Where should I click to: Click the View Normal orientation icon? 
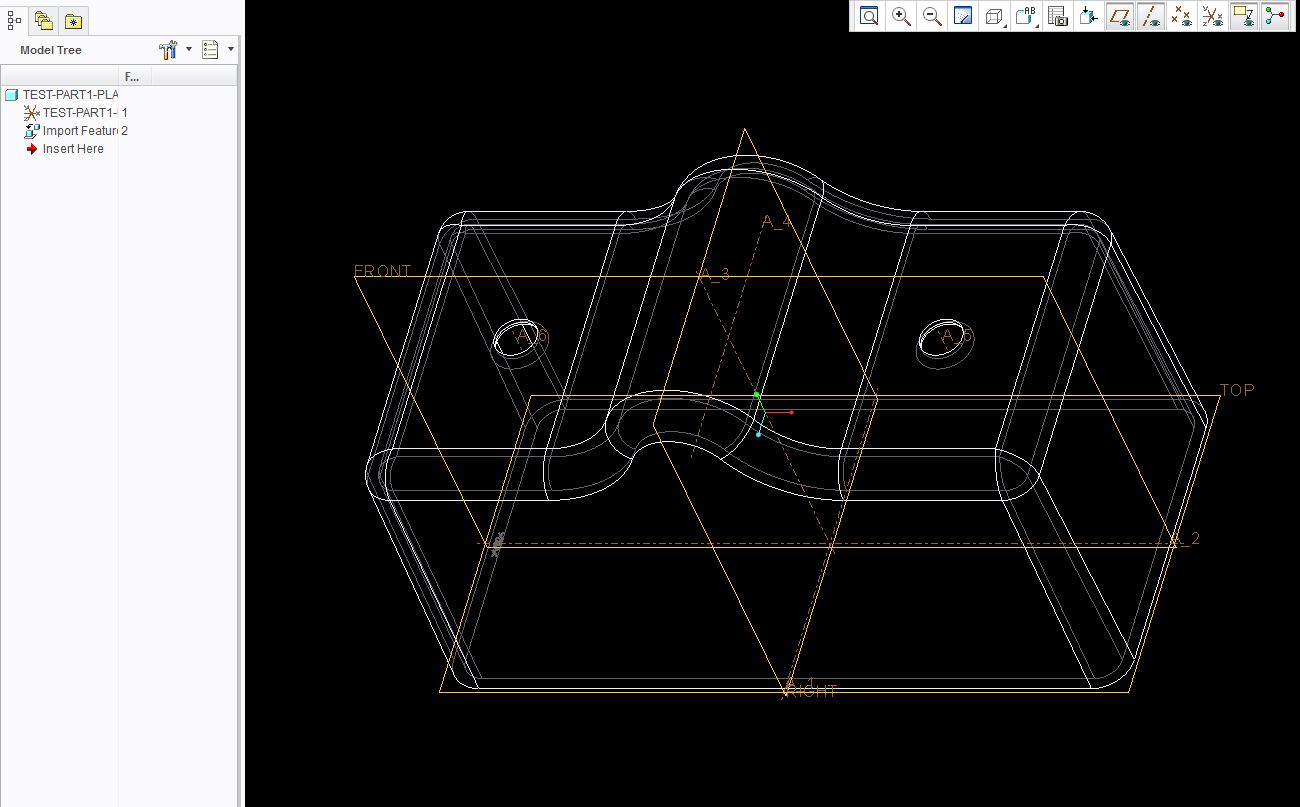(1088, 16)
